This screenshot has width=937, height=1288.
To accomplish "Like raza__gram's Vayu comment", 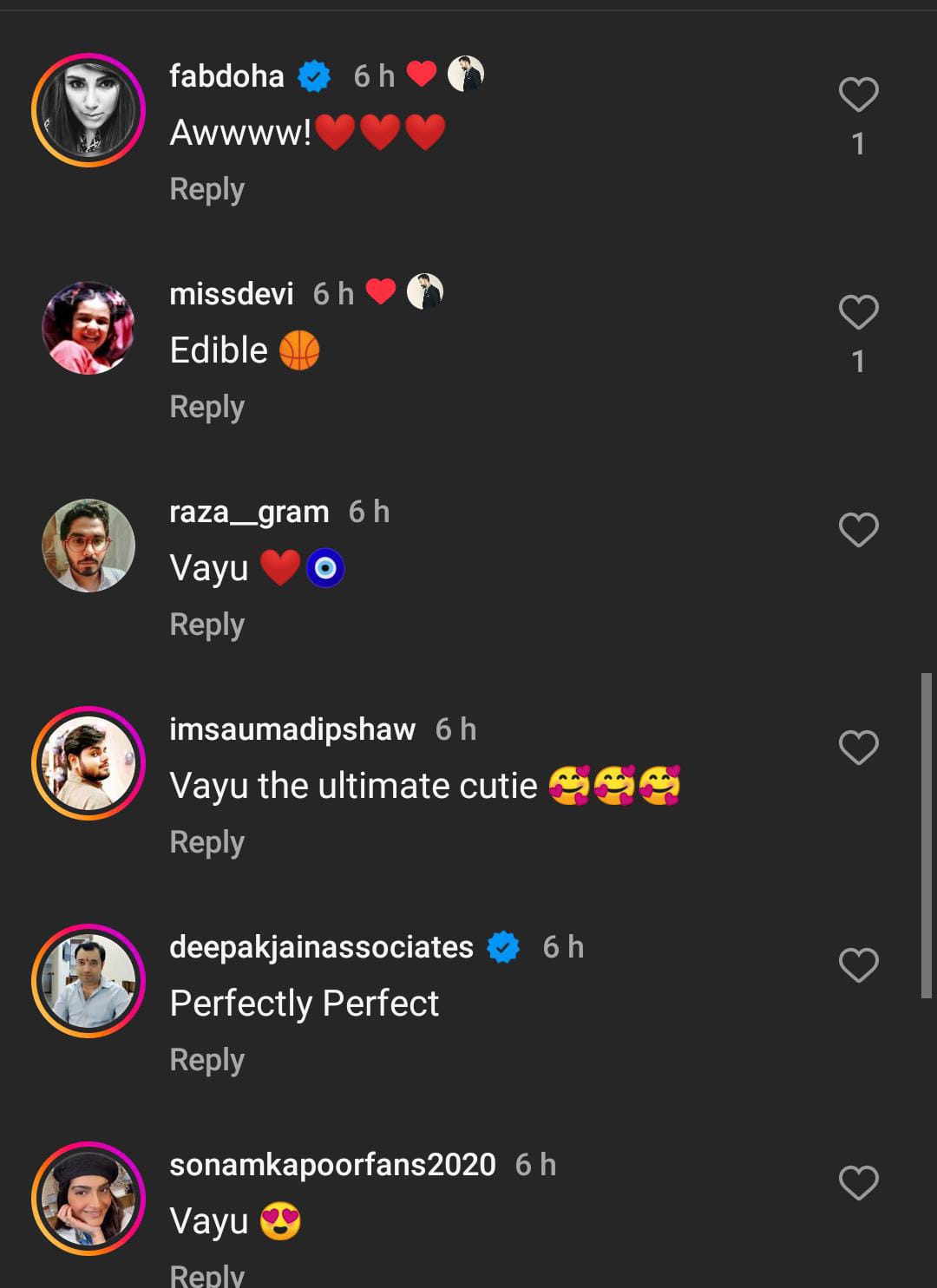I will pyautogui.click(x=858, y=530).
